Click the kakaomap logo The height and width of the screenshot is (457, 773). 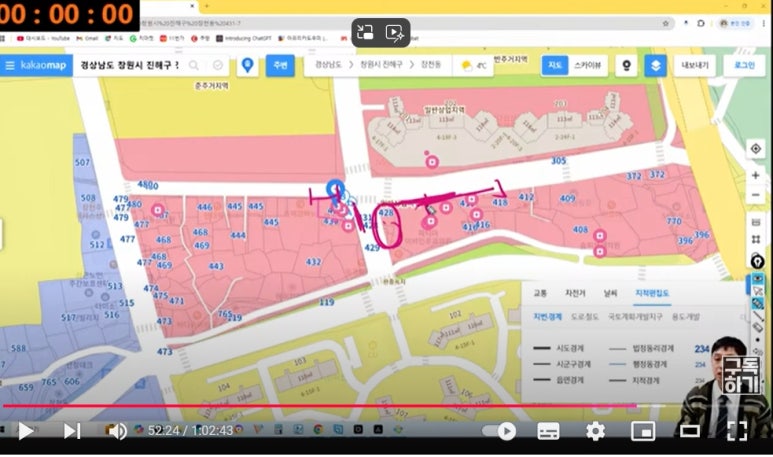tap(43, 65)
